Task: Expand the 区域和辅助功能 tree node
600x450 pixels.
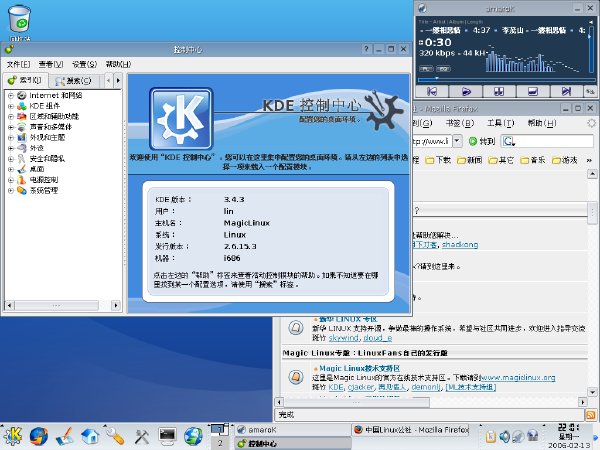Action: 11,116
